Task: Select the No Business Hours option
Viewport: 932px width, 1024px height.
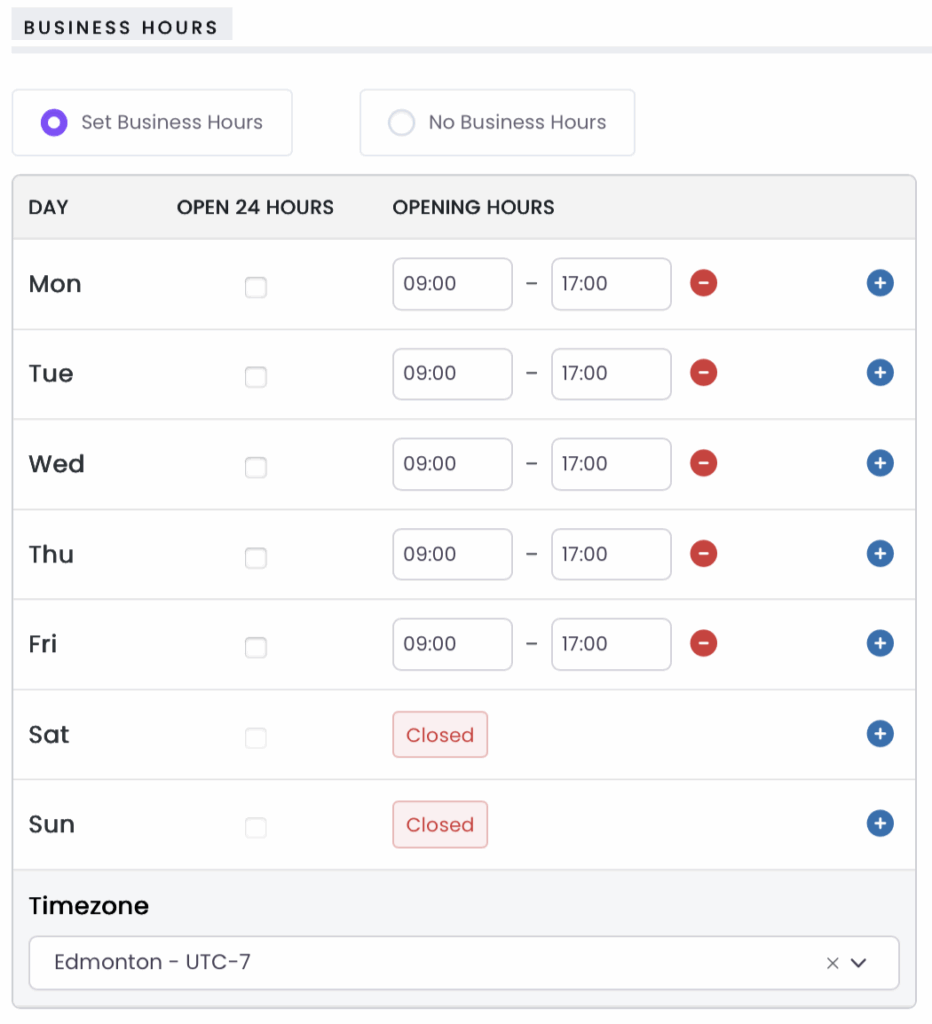Action: click(x=401, y=123)
